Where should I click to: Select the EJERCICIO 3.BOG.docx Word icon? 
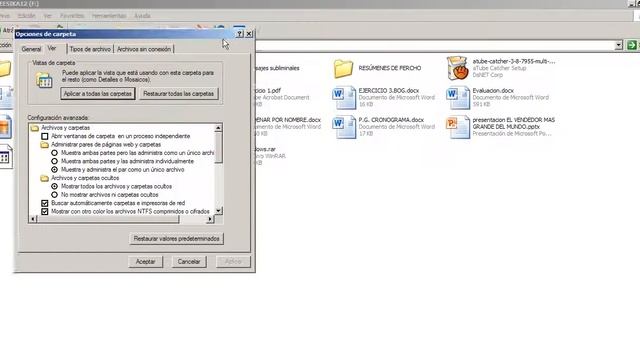343,98
